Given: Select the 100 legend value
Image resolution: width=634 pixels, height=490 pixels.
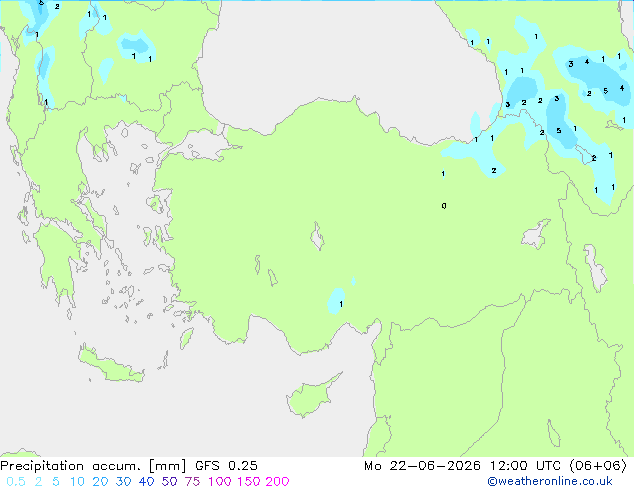Looking at the screenshot, I should tap(220, 482).
